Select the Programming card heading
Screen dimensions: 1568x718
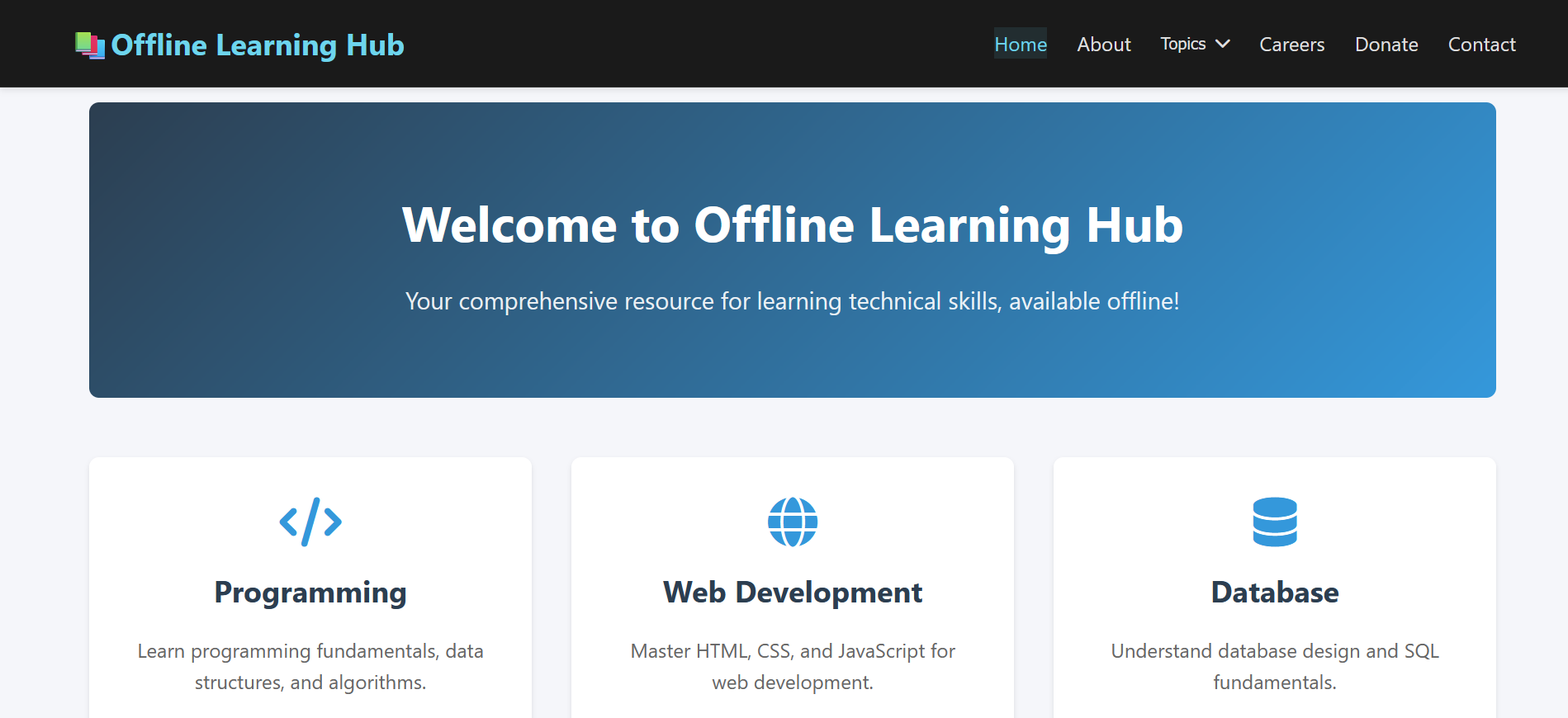pos(310,593)
